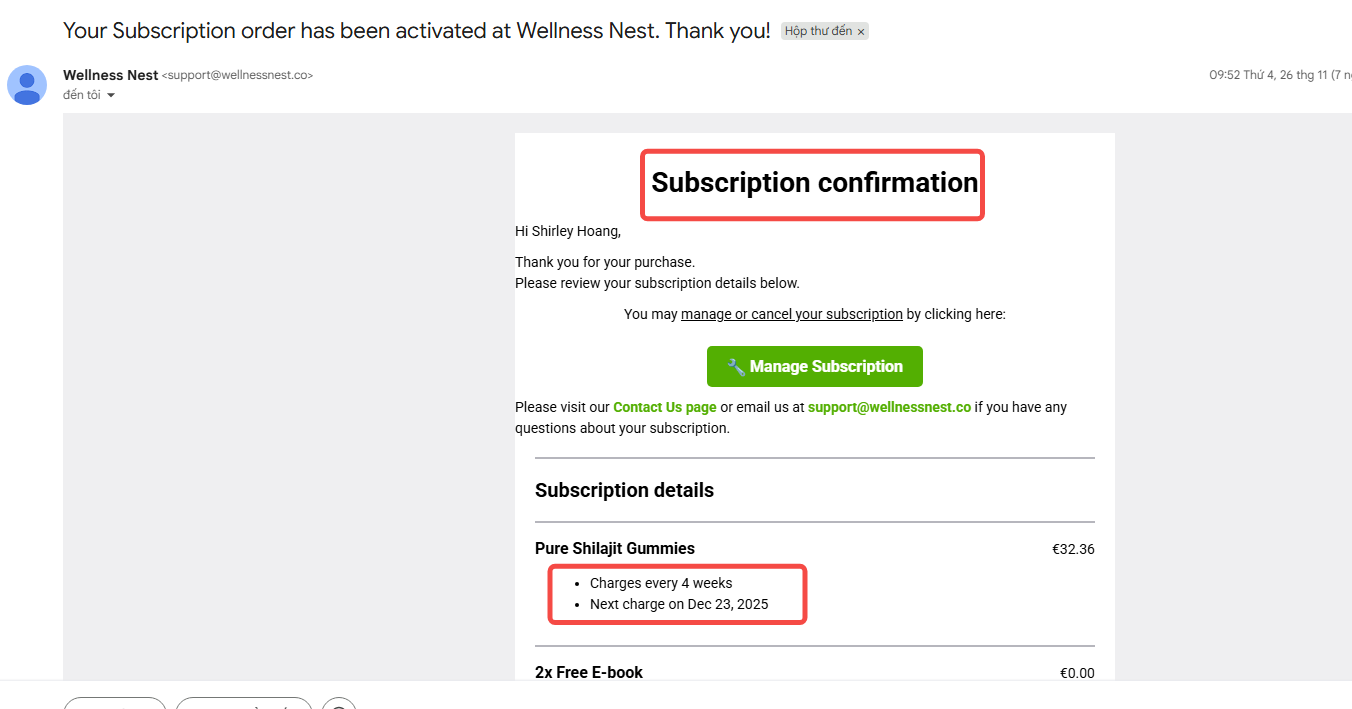This screenshot has width=1352, height=709.
Task: Open the 'Hộp thư đến' inbox label
Action: (x=817, y=31)
